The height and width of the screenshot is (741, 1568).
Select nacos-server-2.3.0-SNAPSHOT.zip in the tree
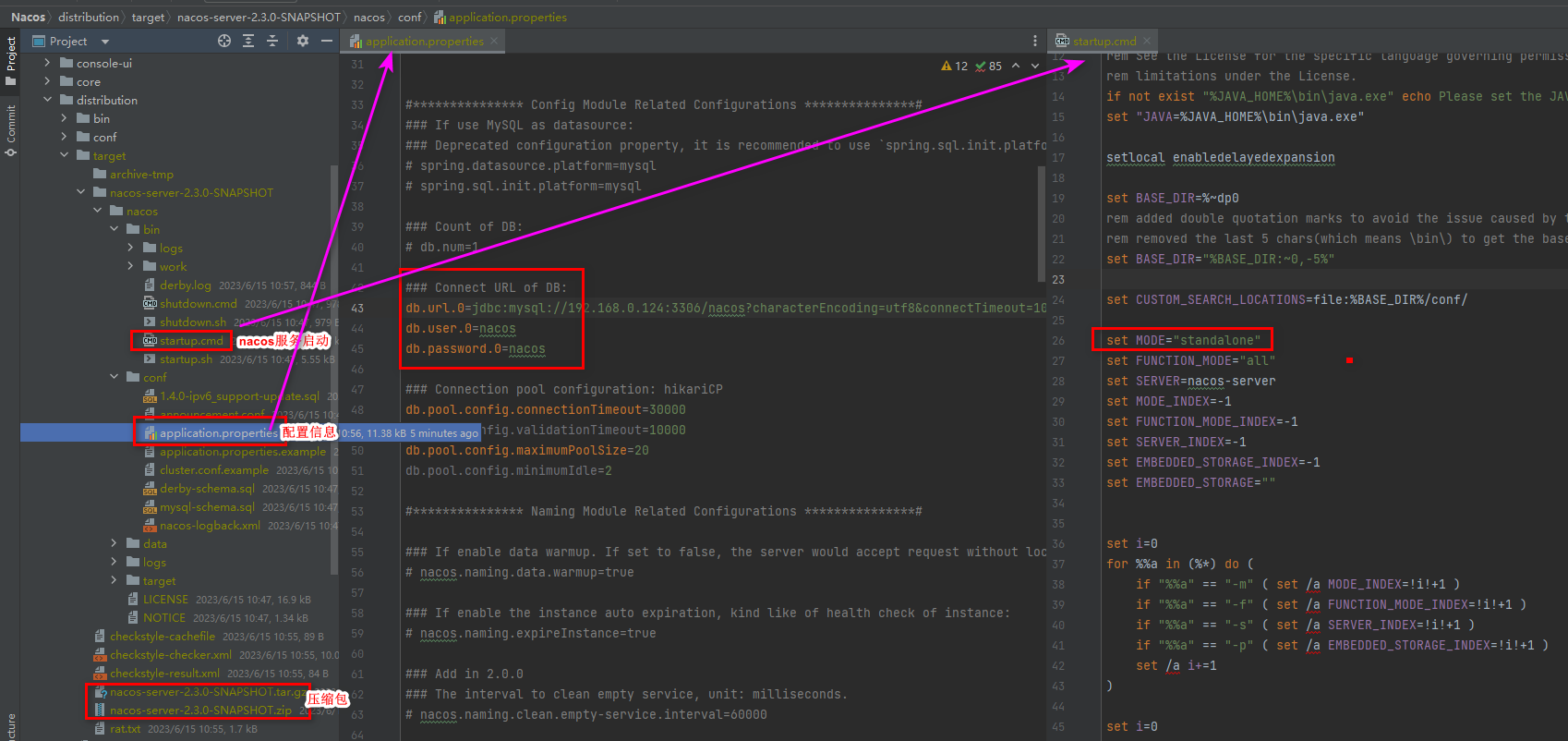(x=200, y=711)
